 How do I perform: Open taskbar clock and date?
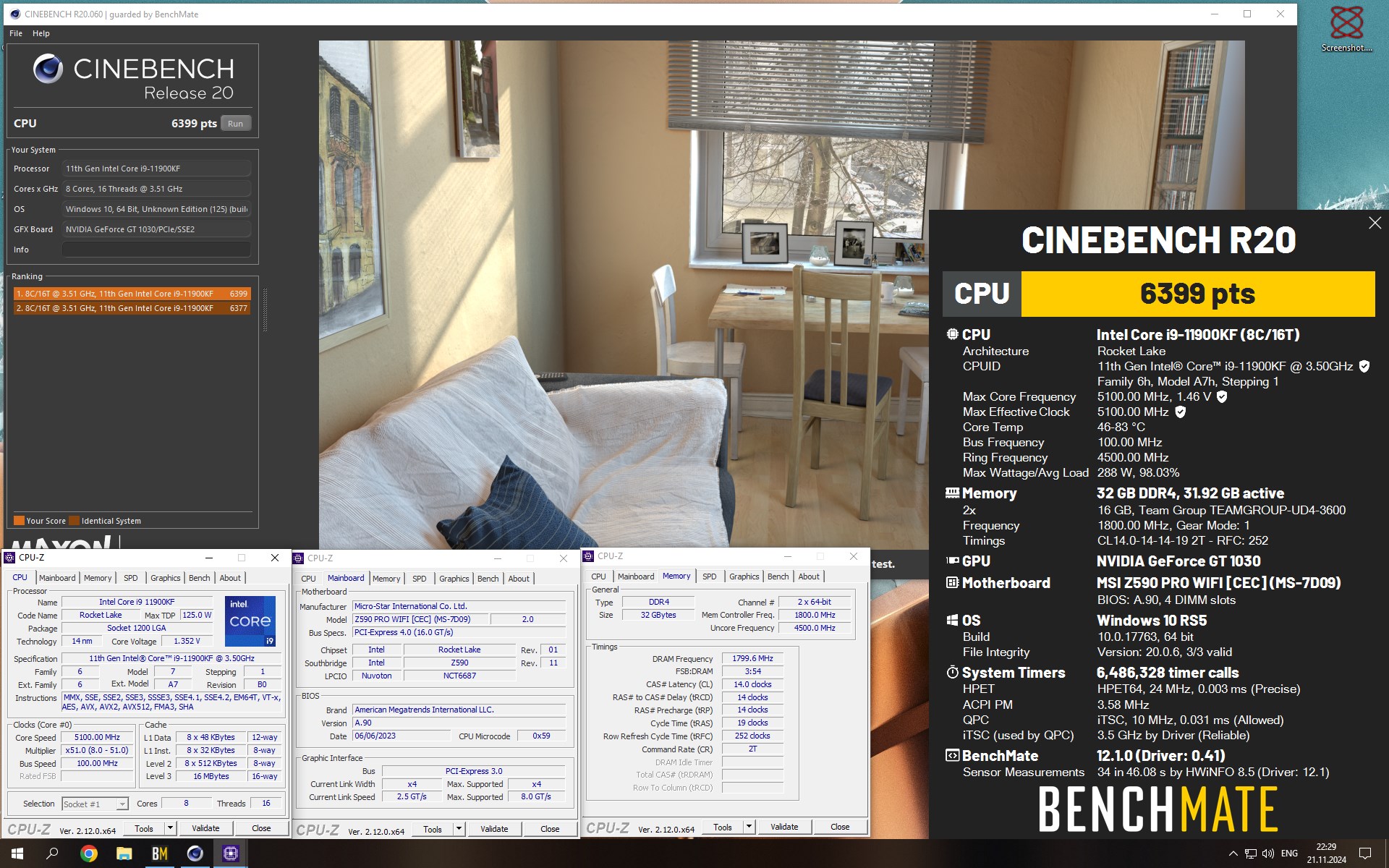point(1326,854)
